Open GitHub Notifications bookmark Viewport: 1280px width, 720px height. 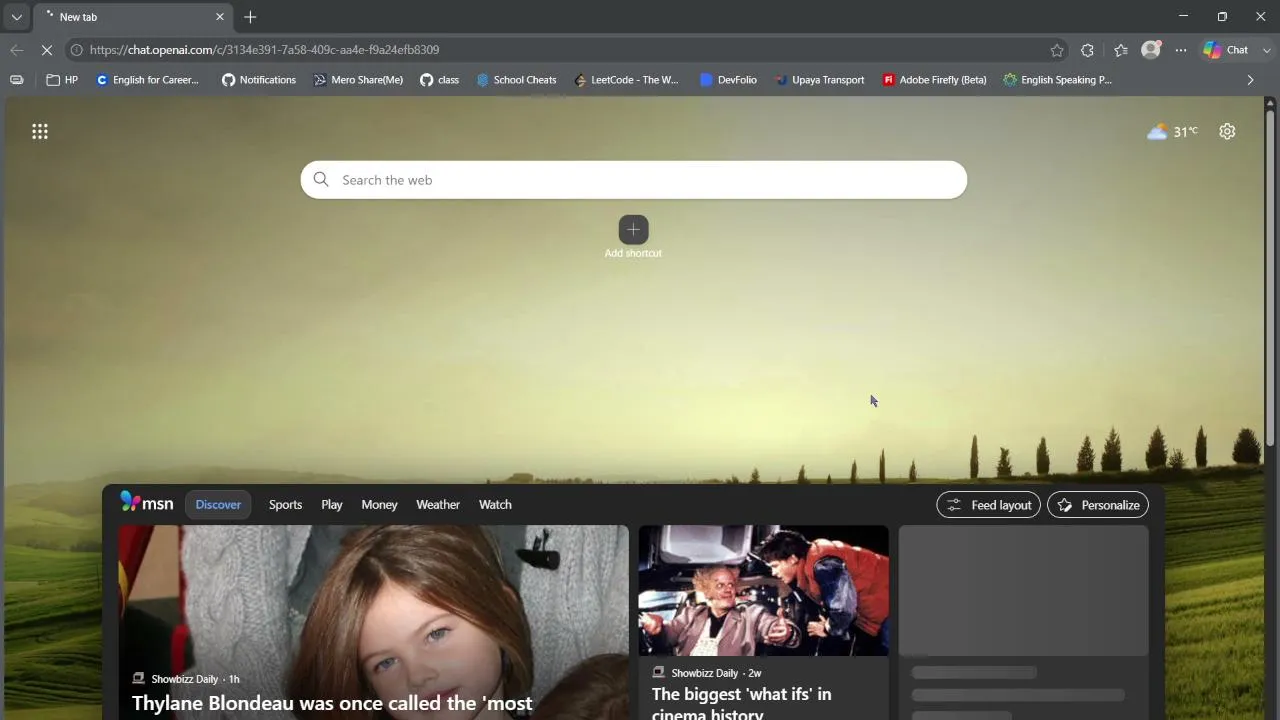[259, 80]
